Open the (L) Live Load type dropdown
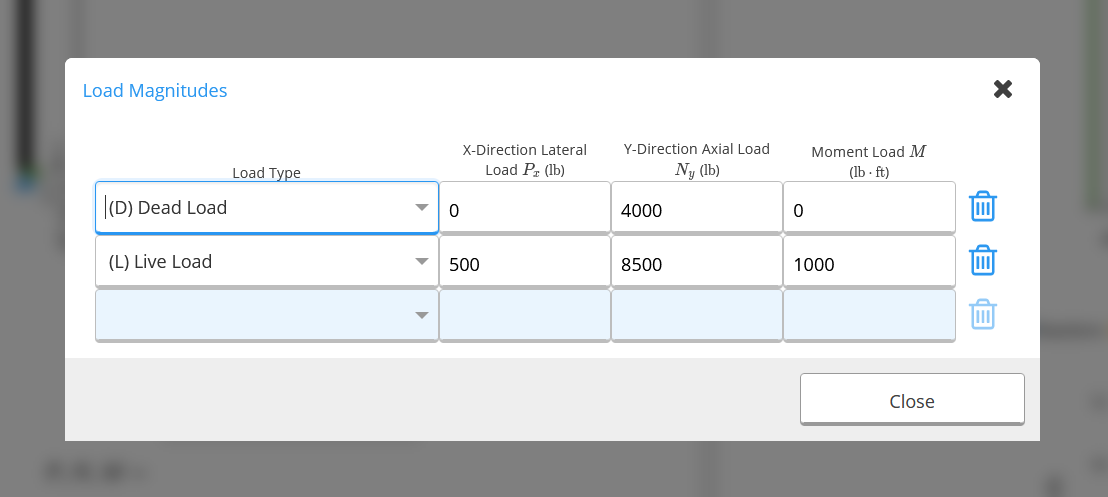The image size is (1108, 497). tap(266, 262)
